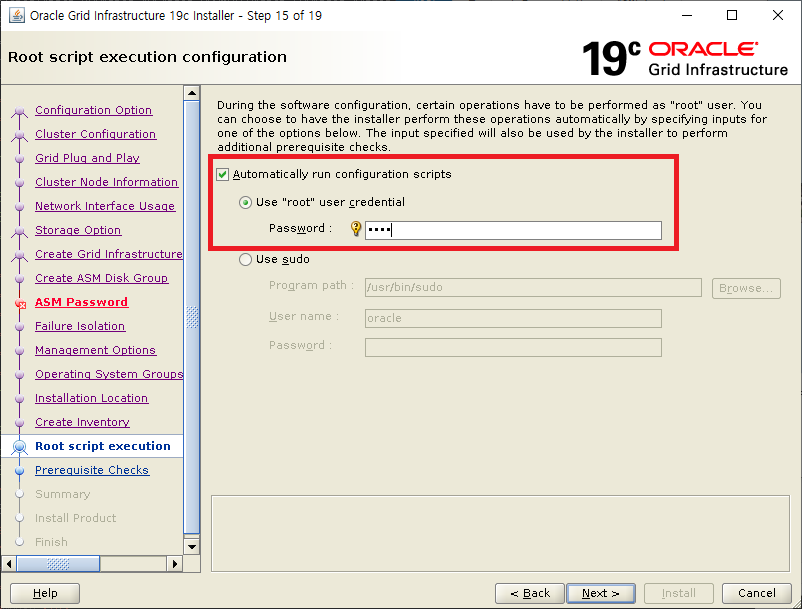Click the sudo Password field
The image size is (802, 609).
pyautogui.click(x=513, y=347)
